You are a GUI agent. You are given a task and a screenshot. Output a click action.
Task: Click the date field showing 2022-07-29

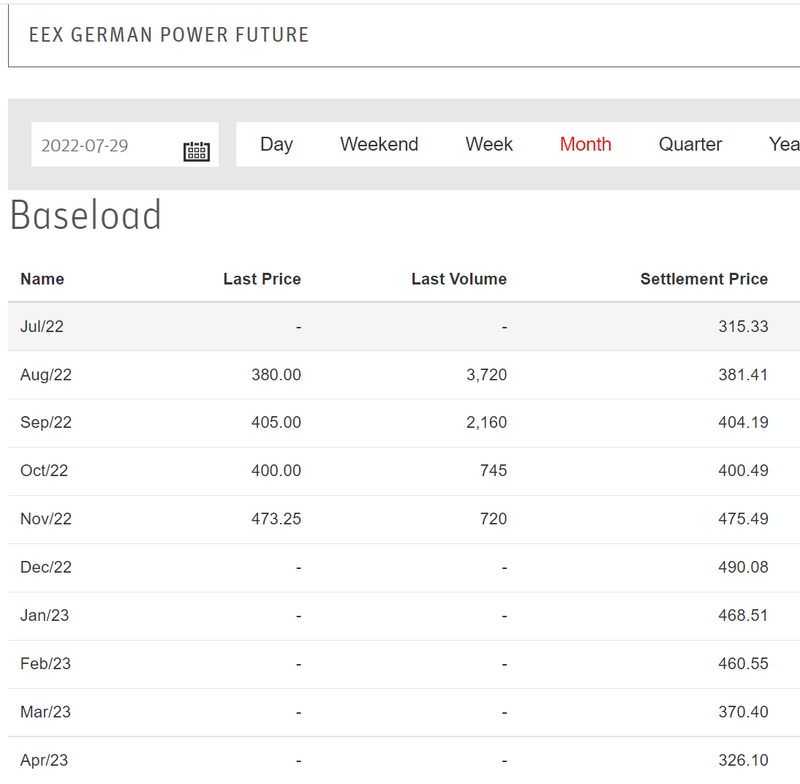[x=100, y=146]
